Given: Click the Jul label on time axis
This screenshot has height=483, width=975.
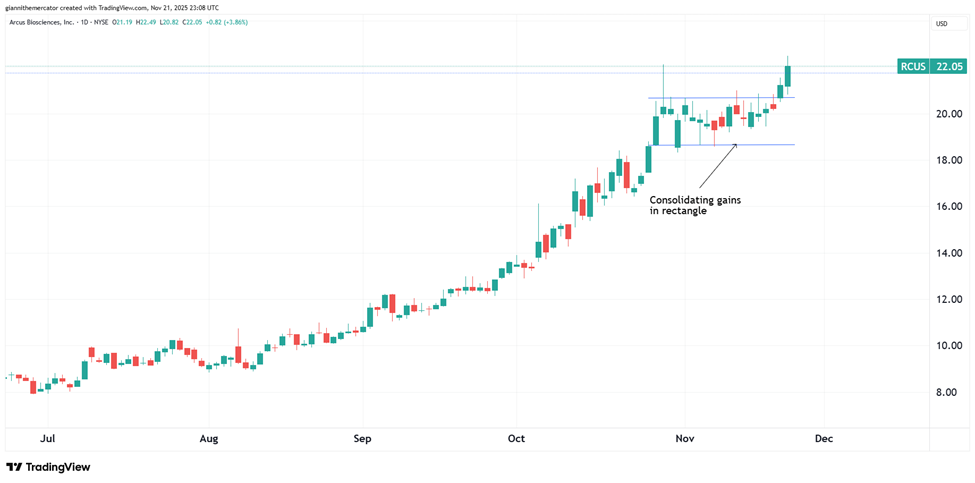Looking at the screenshot, I should (x=46, y=438).
